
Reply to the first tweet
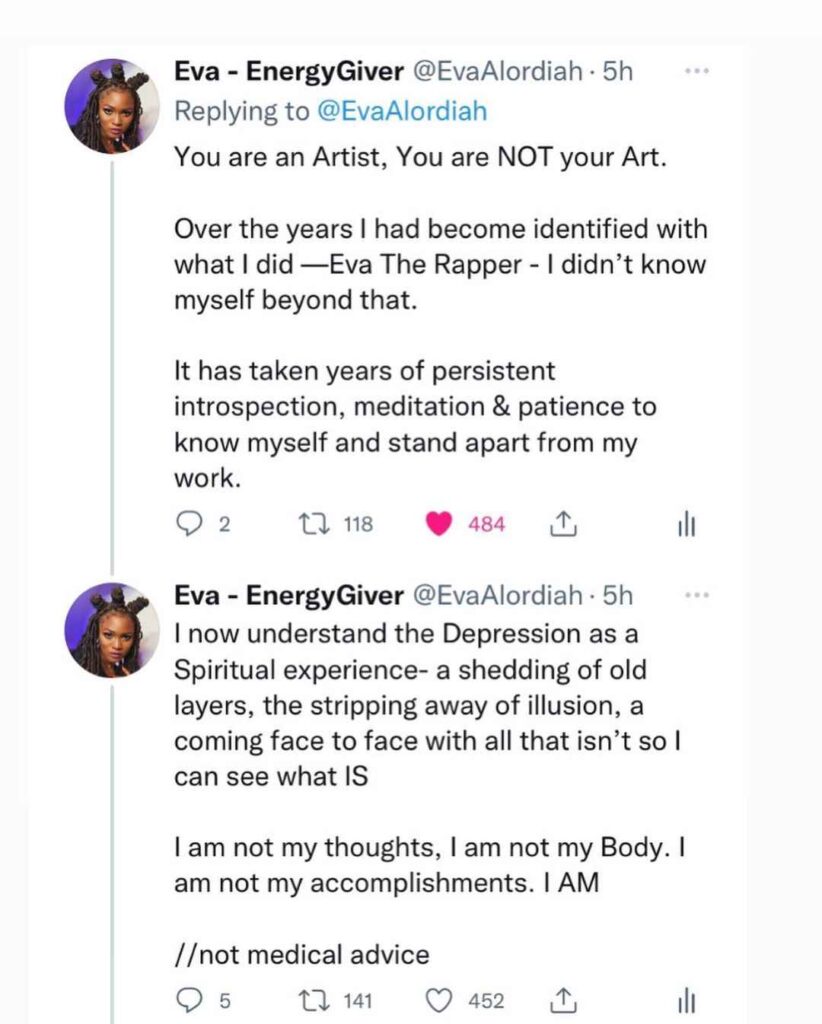pyautogui.click(x=188, y=523)
